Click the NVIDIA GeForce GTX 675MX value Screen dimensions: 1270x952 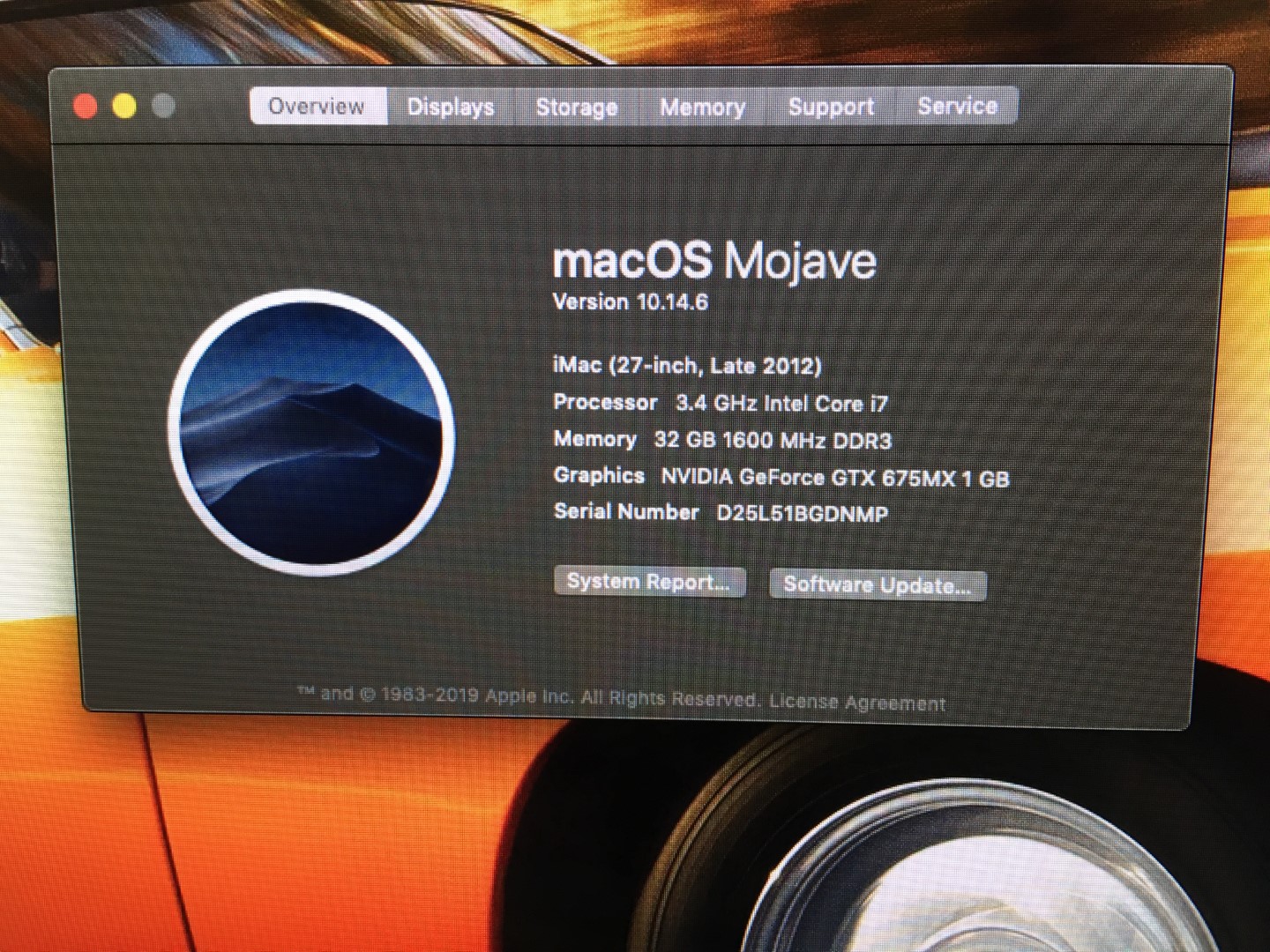[834, 478]
